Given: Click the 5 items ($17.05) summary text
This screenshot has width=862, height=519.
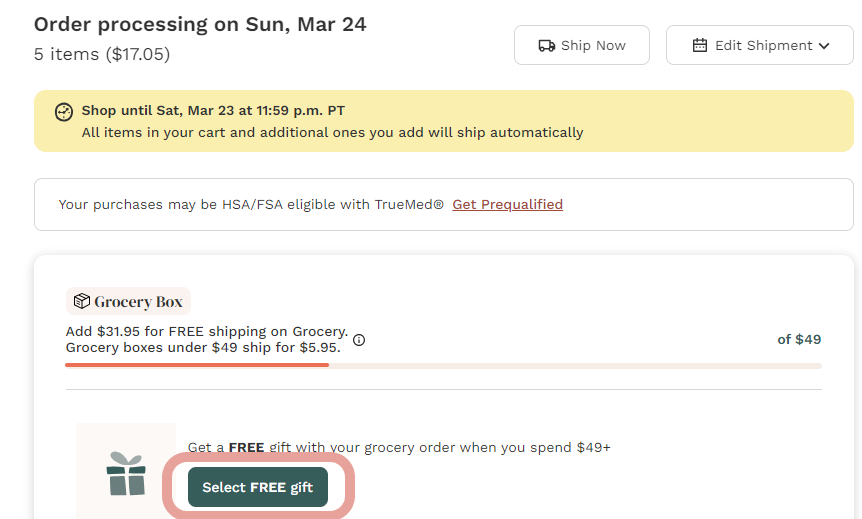Looking at the screenshot, I should point(102,54).
